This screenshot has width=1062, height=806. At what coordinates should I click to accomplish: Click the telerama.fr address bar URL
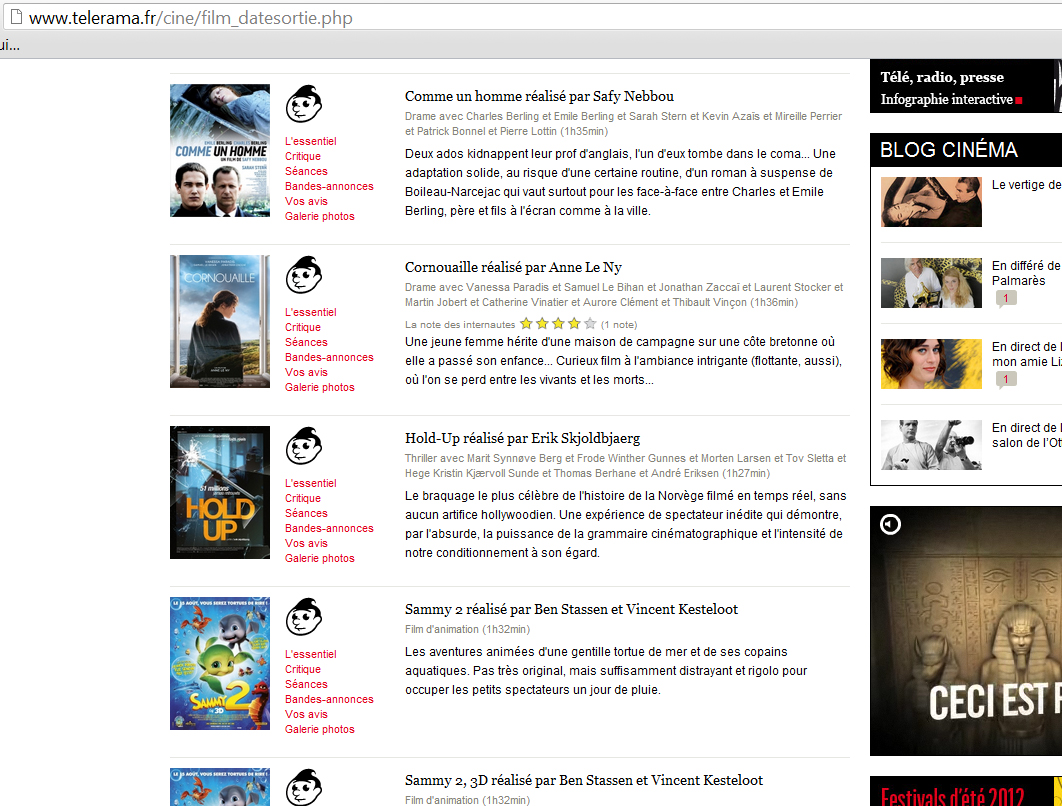point(190,18)
